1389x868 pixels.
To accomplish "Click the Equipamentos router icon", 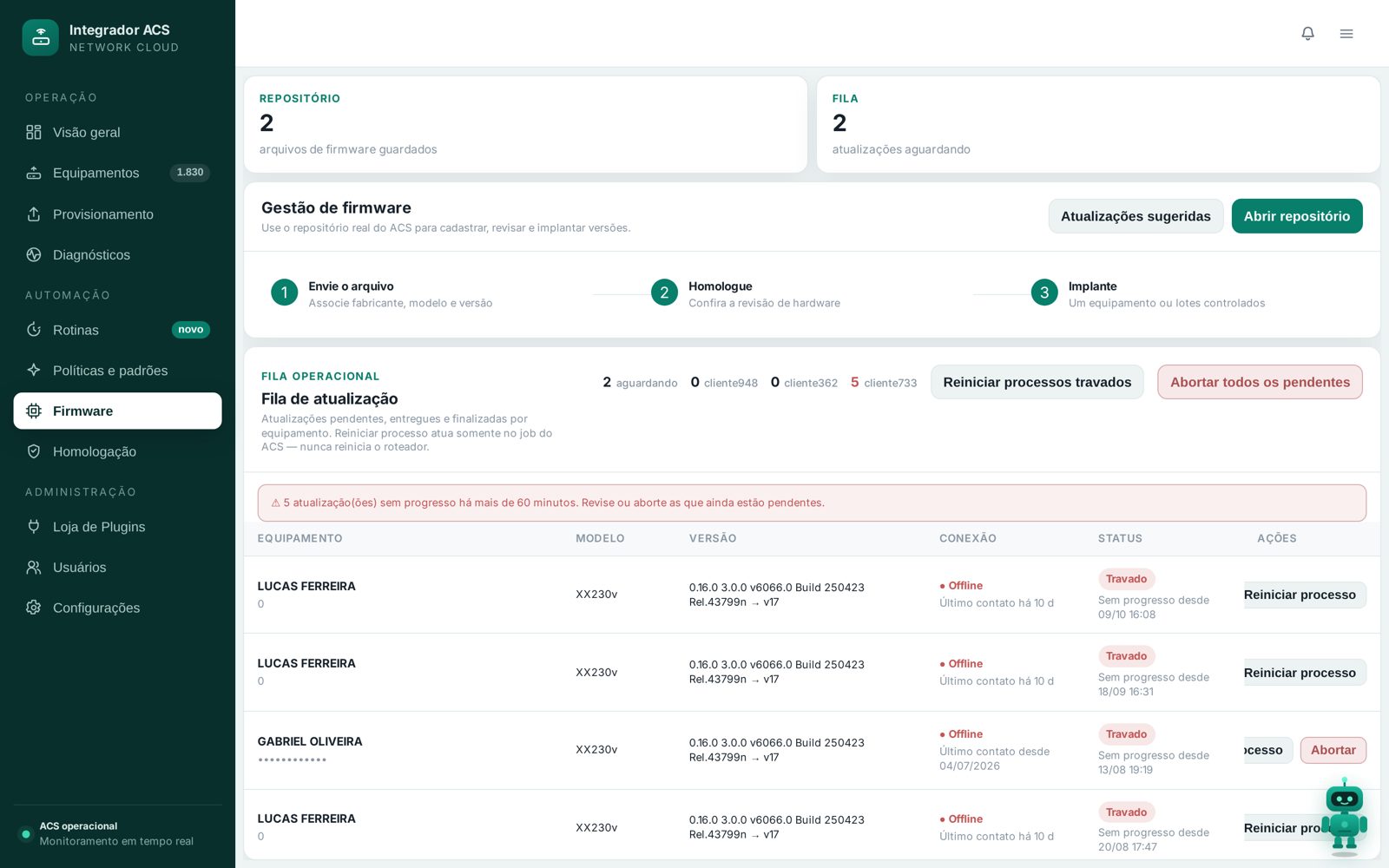I will (x=34, y=173).
